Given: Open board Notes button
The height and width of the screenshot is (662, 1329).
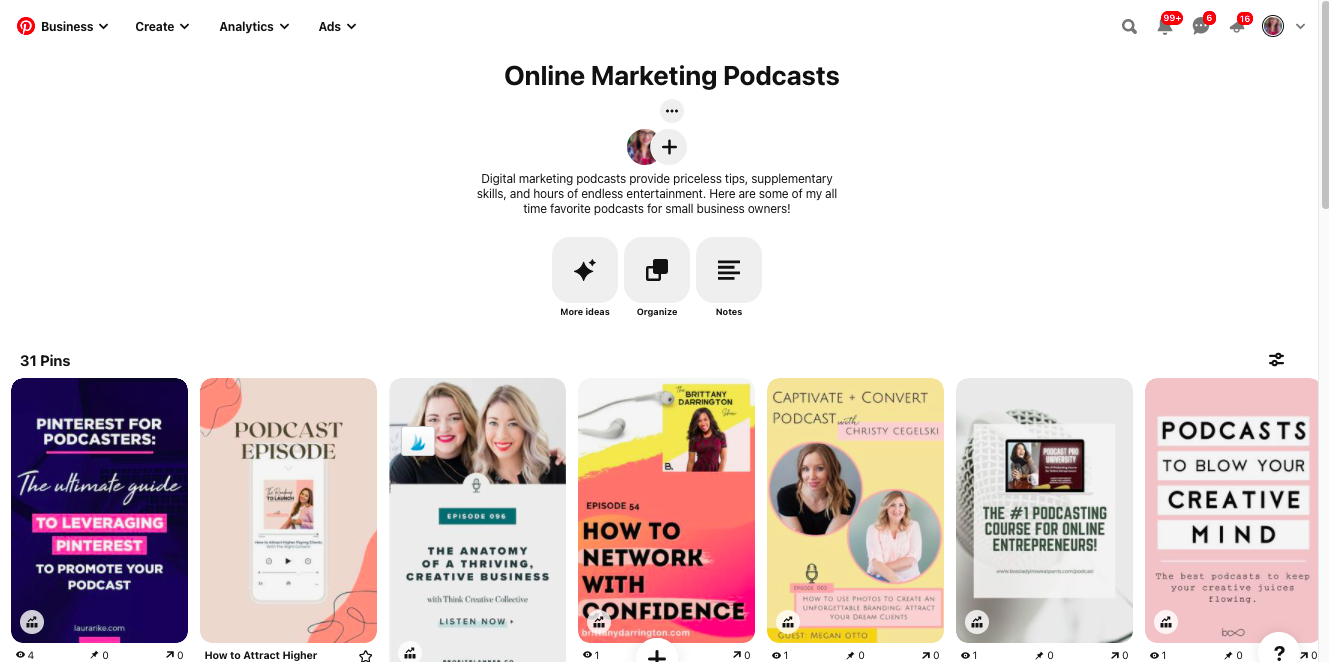Looking at the screenshot, I should [729, 270].
